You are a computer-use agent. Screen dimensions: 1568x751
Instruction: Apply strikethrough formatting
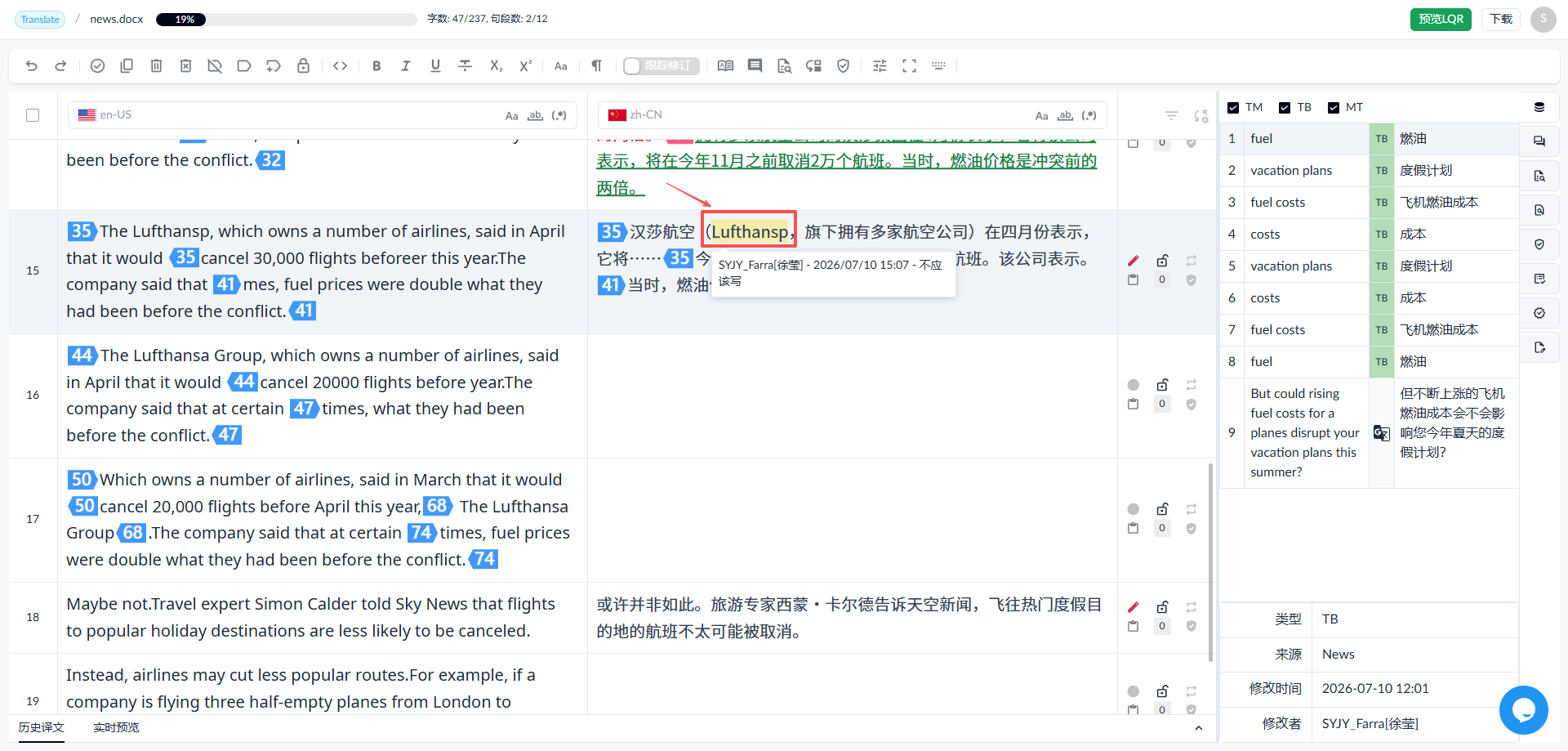coord(465,66)
